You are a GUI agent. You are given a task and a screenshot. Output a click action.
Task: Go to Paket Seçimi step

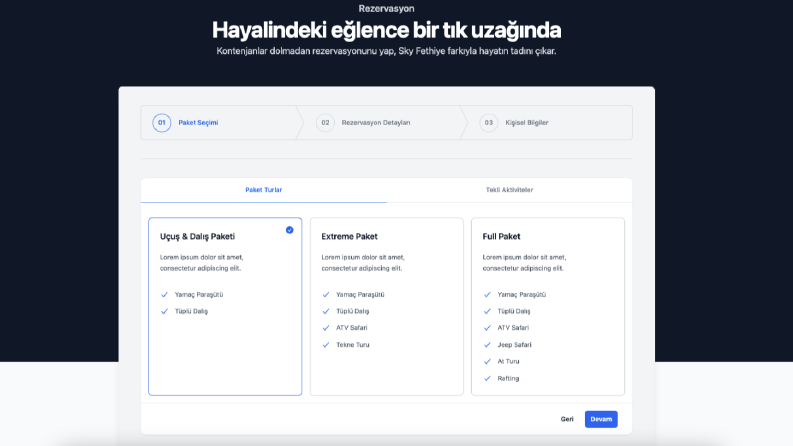pos(198,122)
